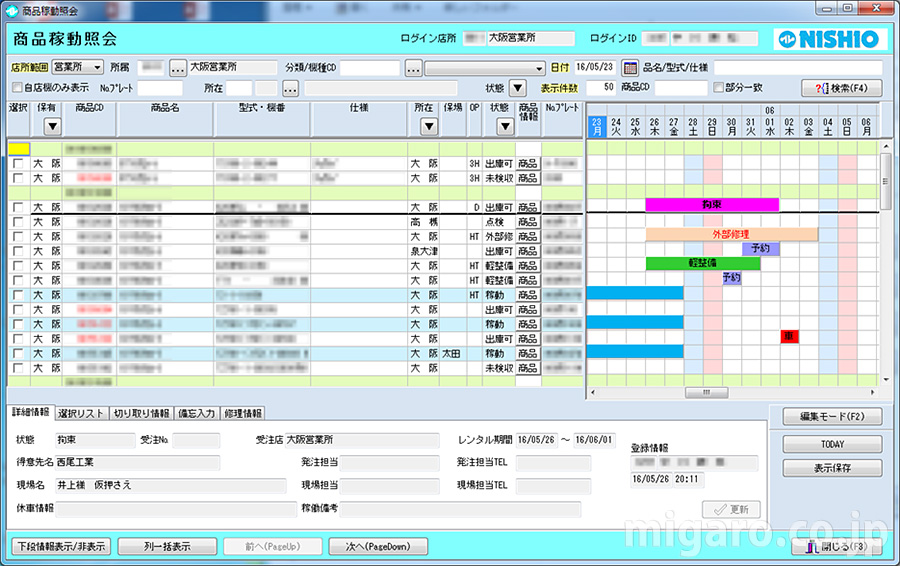The height and width of the screenshot is (566, 900).
Task: Check the selection box of the first product row
Action: pyautogui.click(x=18, y=163)
